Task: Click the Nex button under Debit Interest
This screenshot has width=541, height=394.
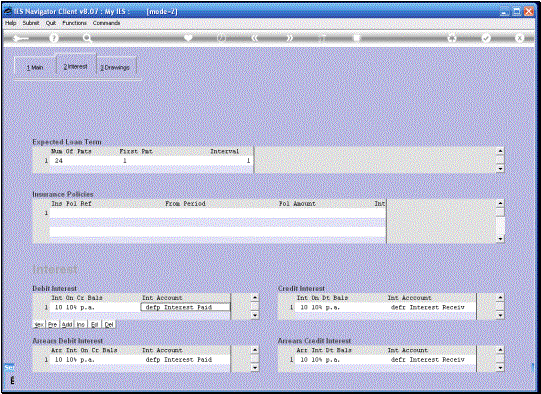Action: click(39, 324)
